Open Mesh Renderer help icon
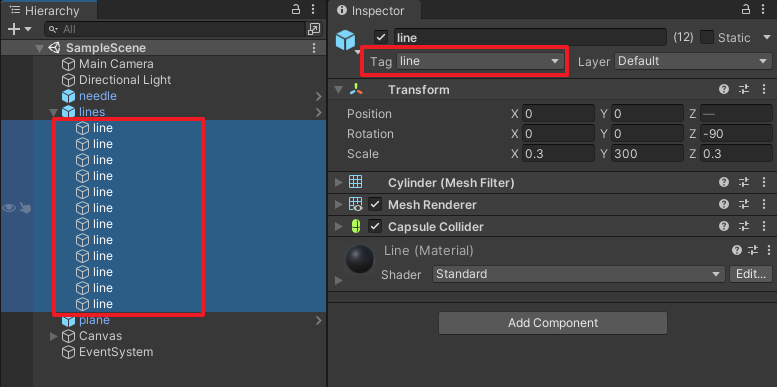The image size is (777, 387). coord(724,205)
